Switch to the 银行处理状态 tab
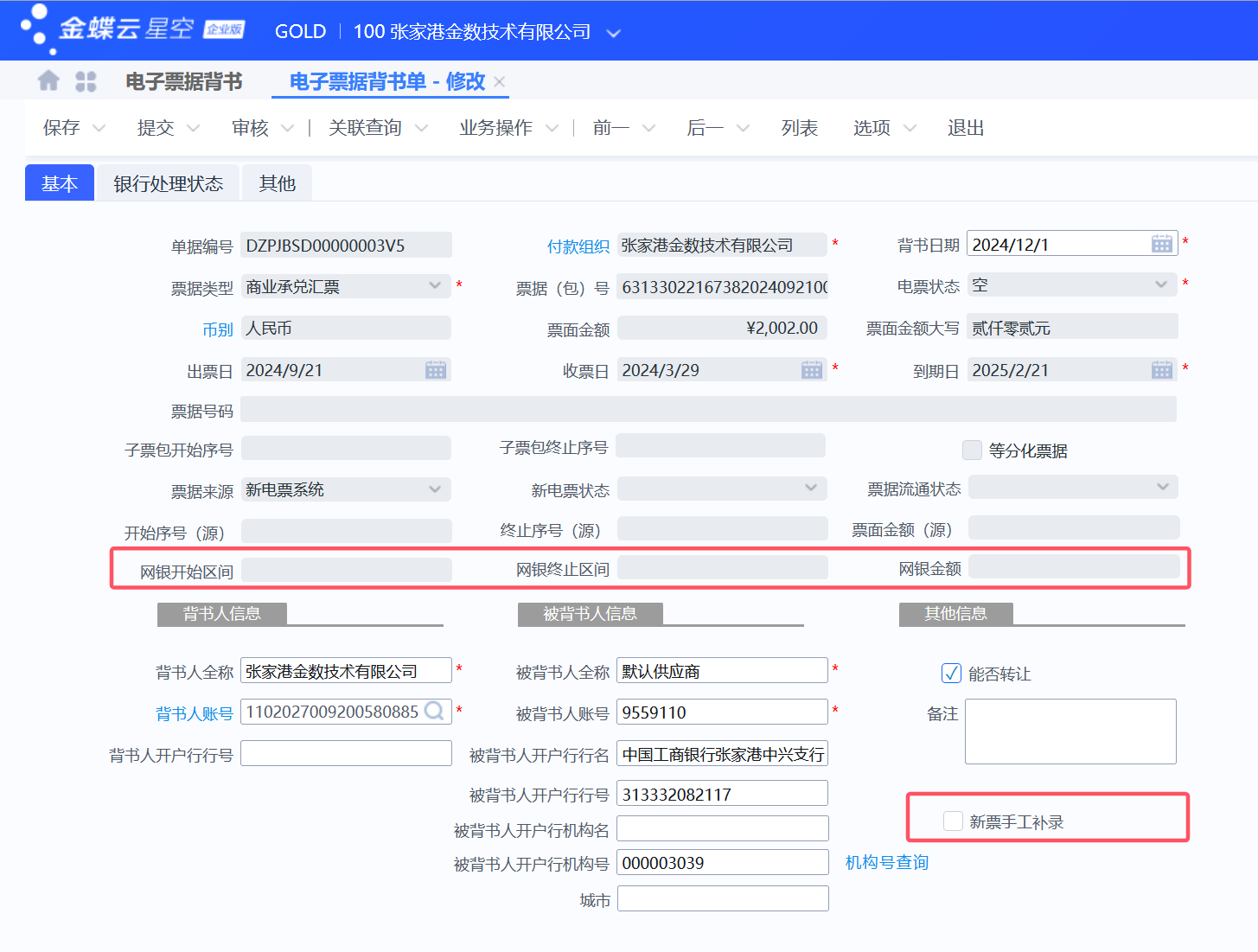 point(168,182)
